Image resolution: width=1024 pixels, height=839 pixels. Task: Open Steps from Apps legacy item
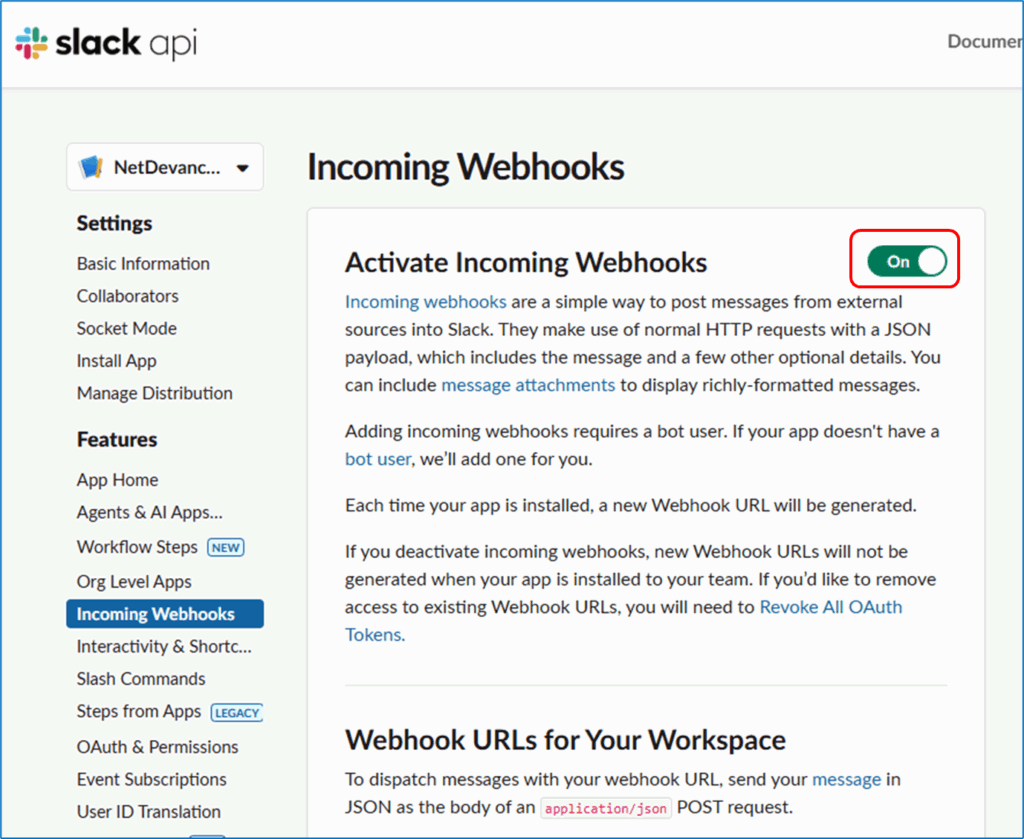[x=139, y=712]
